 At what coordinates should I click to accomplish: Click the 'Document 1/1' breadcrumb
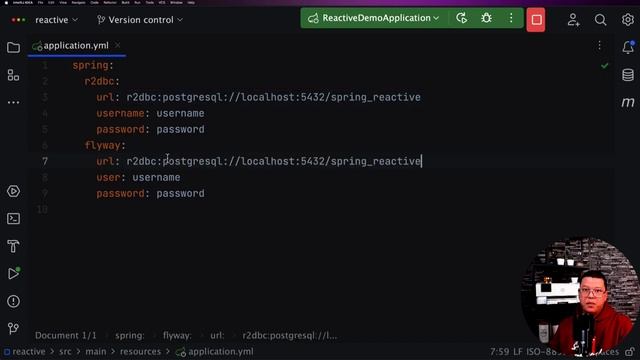[66, 336]
